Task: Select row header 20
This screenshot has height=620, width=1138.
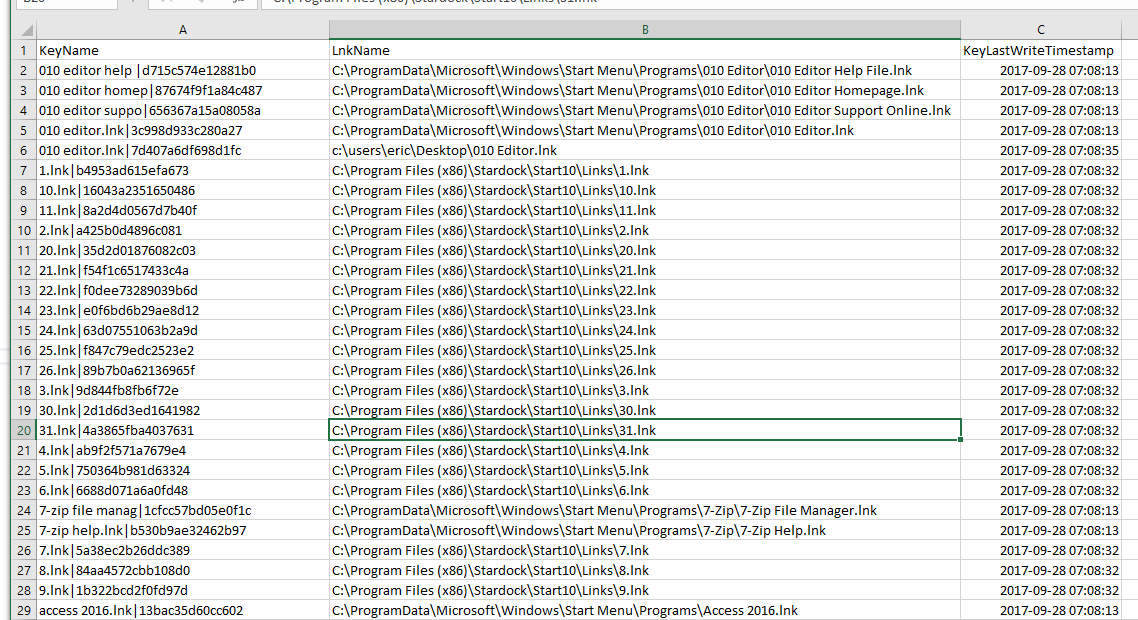Action: tap(24, 431)
